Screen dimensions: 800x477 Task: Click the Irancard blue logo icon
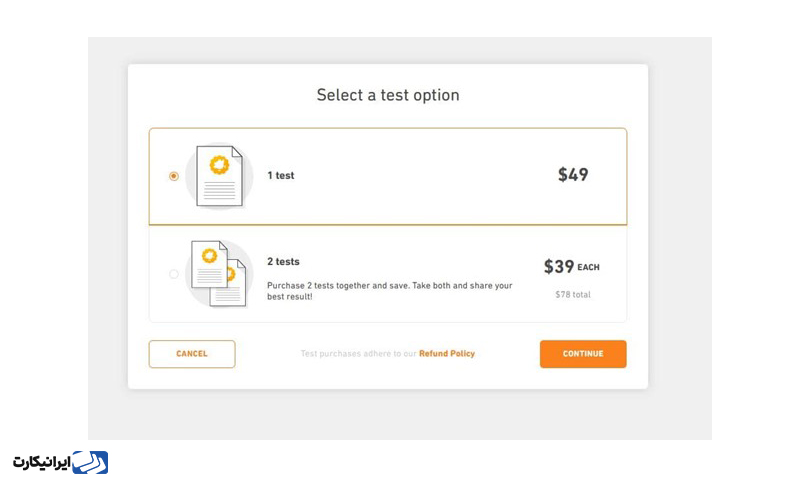pos(91,462)
